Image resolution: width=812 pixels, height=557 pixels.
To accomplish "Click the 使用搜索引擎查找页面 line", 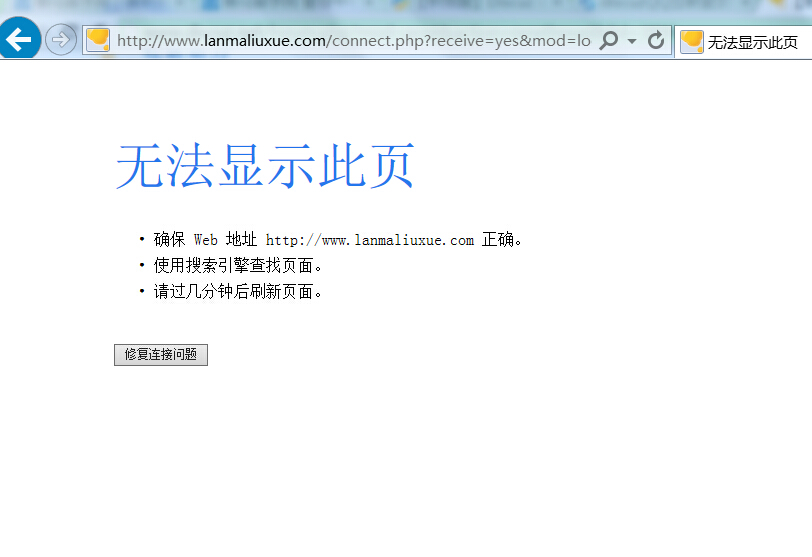I will click(238, 266).
